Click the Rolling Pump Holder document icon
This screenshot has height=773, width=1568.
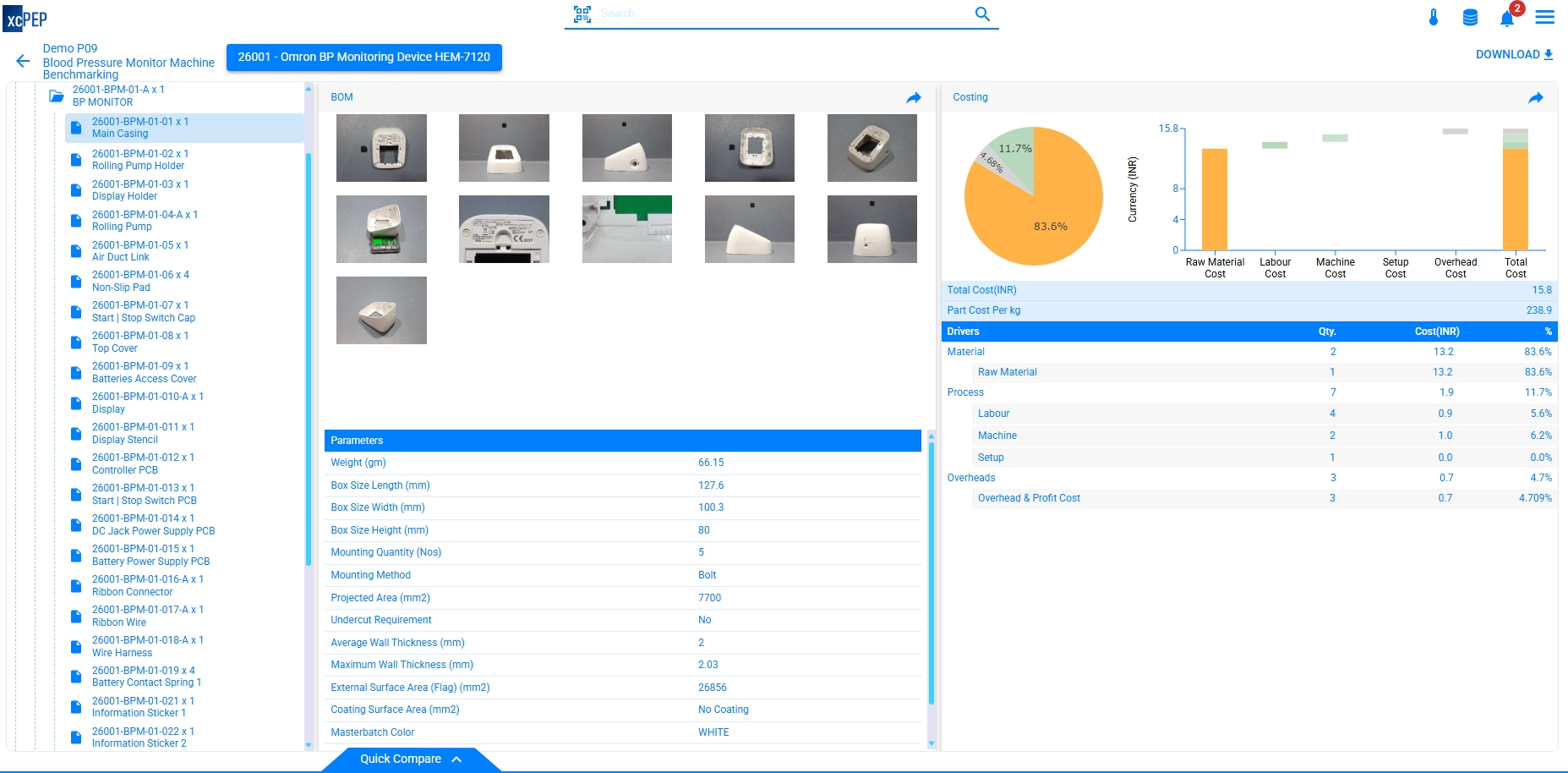(76, 160)
